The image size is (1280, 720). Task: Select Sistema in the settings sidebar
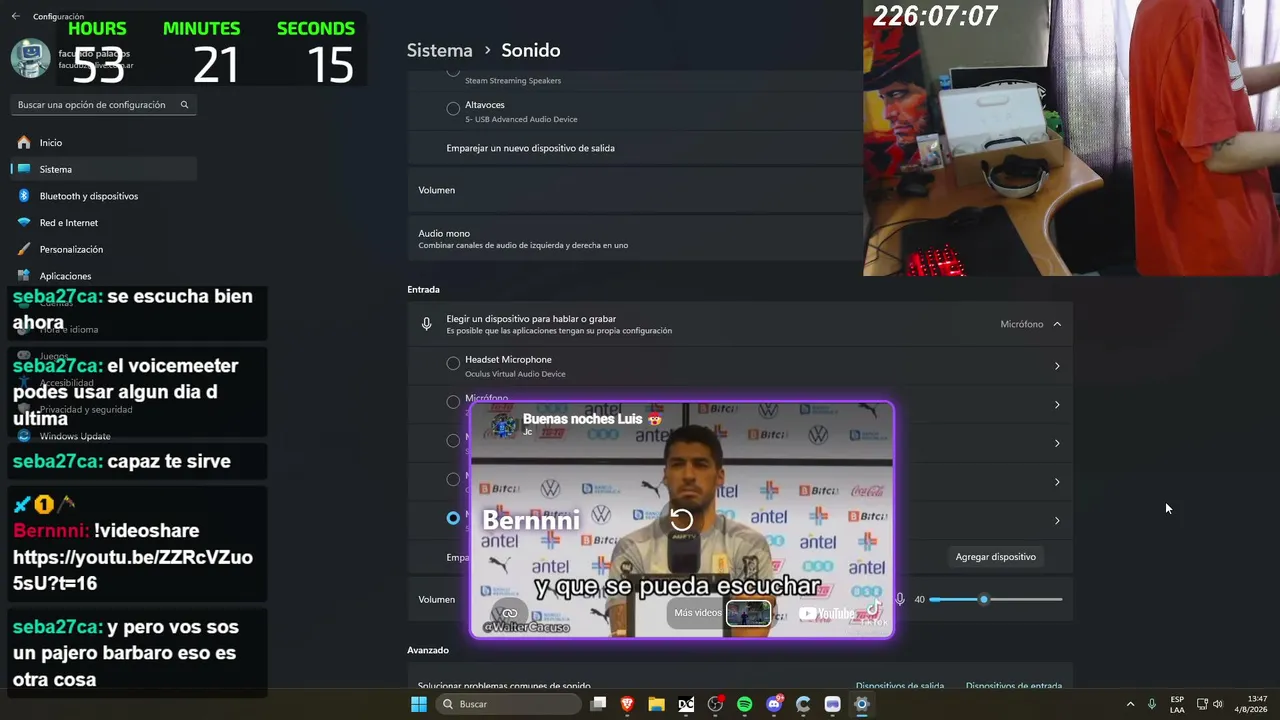click(x=104, y=169)
